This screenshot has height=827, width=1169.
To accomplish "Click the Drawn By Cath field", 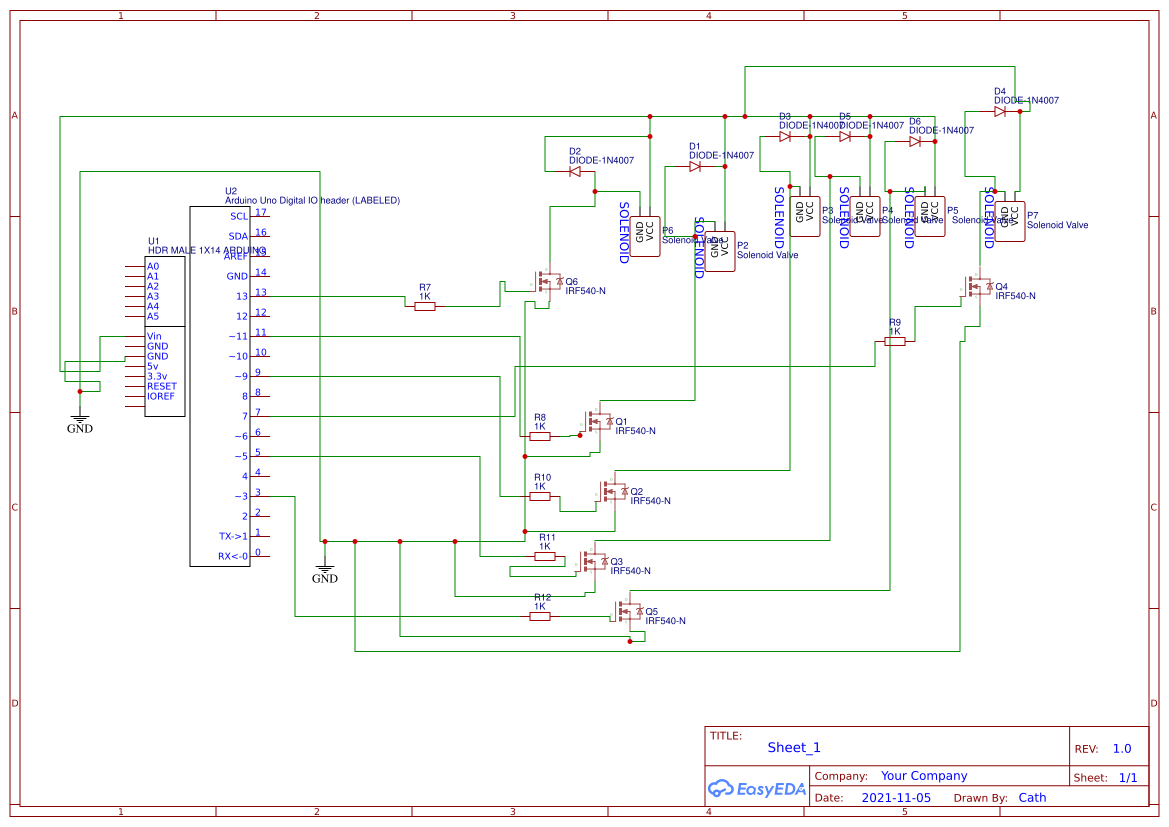I will 1033,797.
